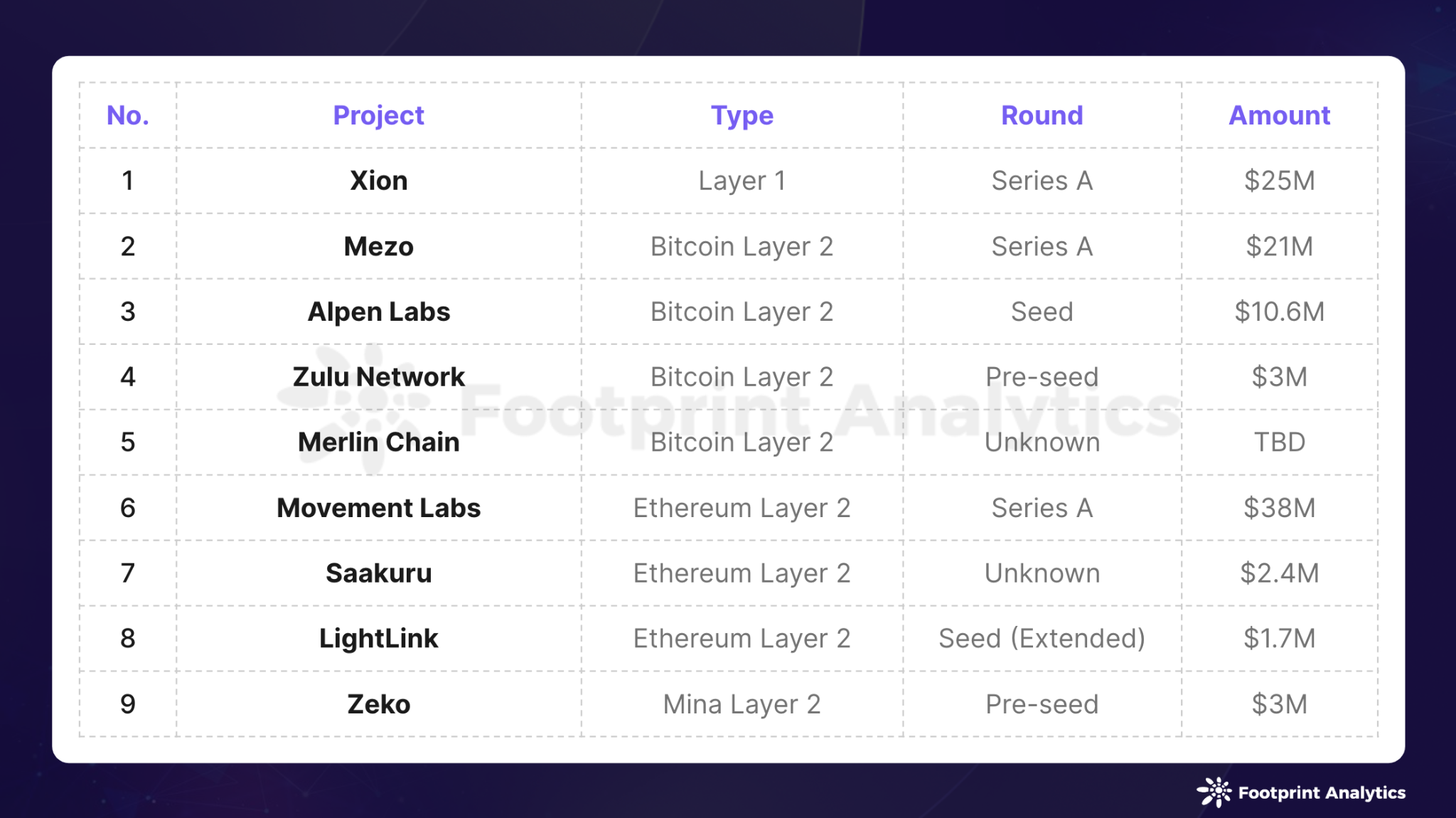Click the $38M amount cell
Screen dimensions: 1456x818
point(1279,508)
